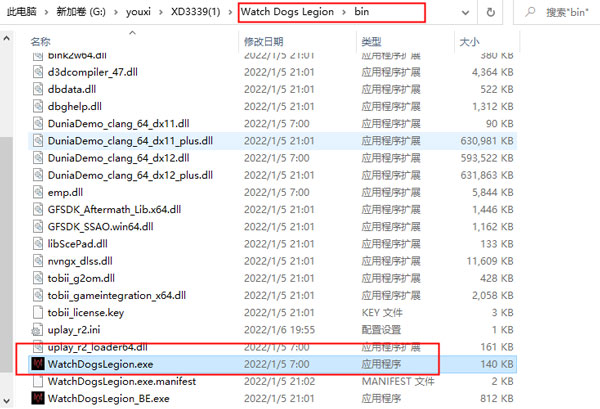Screen dimensions: 600x409
Task: Go to XD3339(1) folder in the breadcrumb
Action: click(196, 12)
